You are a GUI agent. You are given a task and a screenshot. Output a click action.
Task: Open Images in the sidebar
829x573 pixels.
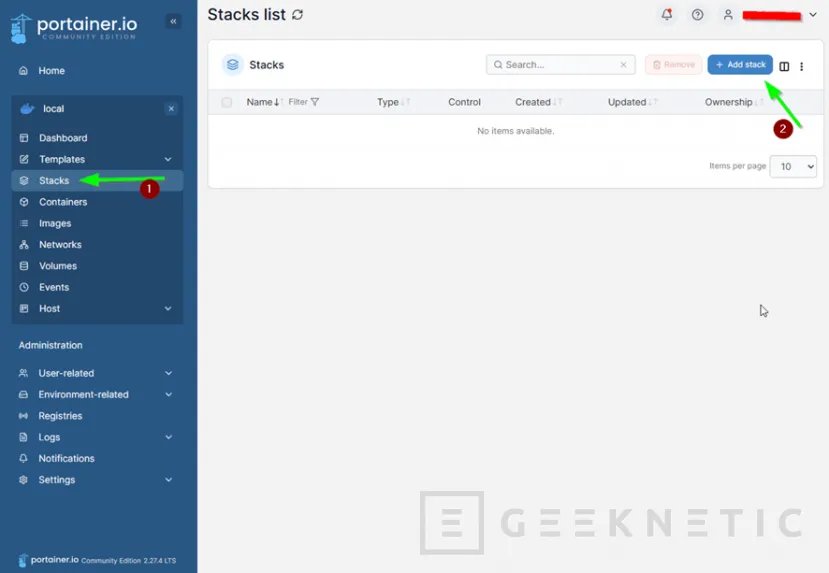[54, 223]
